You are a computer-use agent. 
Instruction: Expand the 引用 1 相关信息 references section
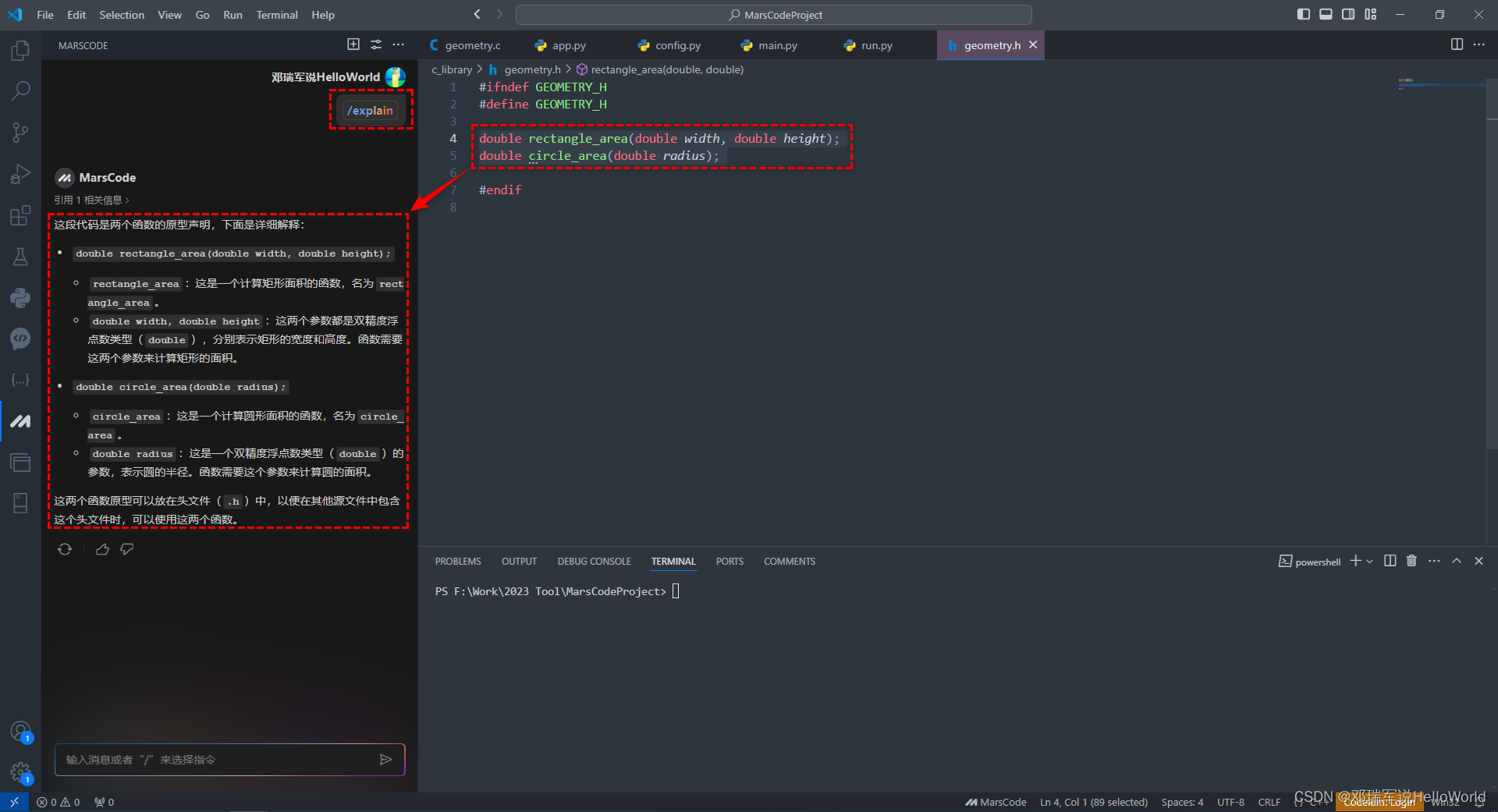click(91, 200)
